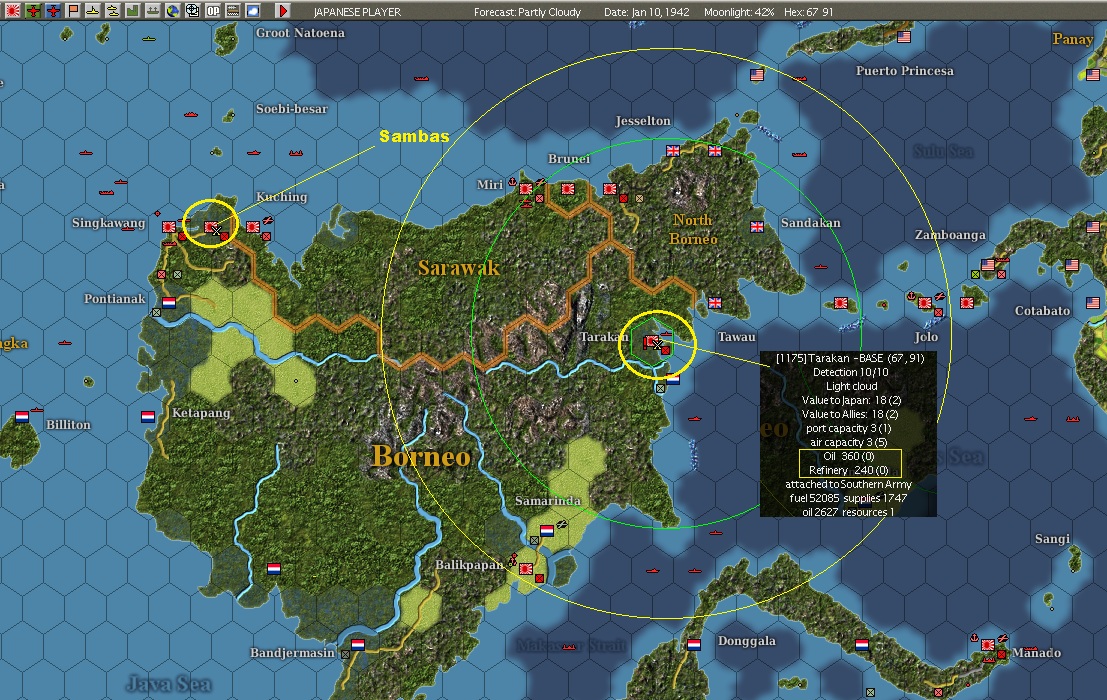
Task: Click the red end-turn arrow button
Action: tap(283, 11)
